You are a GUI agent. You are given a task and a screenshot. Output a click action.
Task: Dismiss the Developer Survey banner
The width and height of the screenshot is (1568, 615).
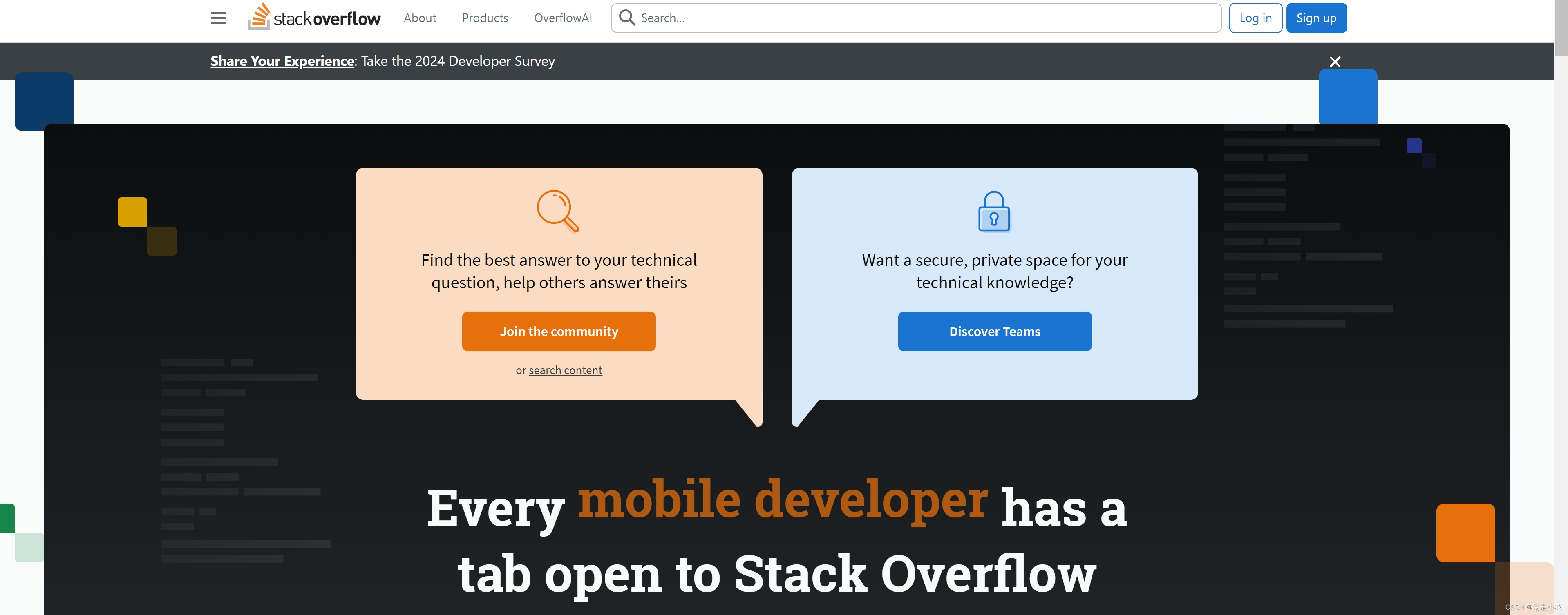click(1334, 61)
